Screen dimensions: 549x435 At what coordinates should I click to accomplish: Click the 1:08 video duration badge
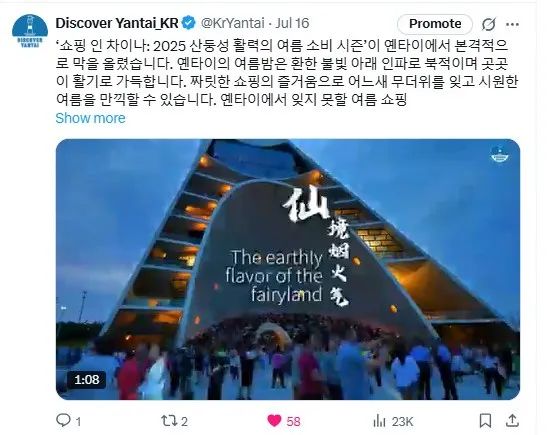point(87,379)
